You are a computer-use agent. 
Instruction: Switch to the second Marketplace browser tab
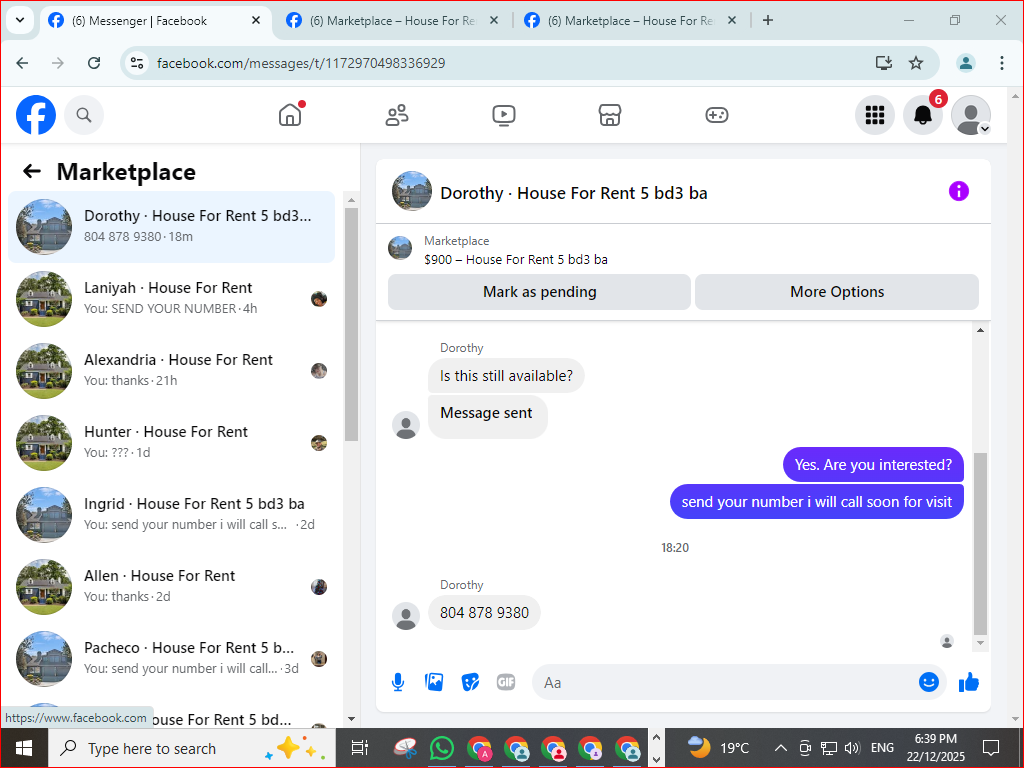click(x=392, y=21)
